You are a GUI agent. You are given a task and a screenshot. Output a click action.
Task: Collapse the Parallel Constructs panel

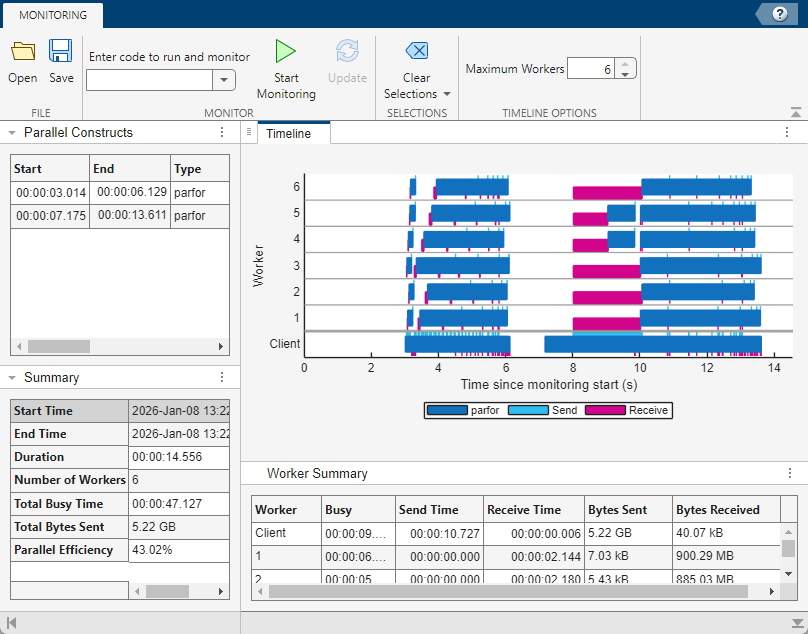[x=12, y=133]
